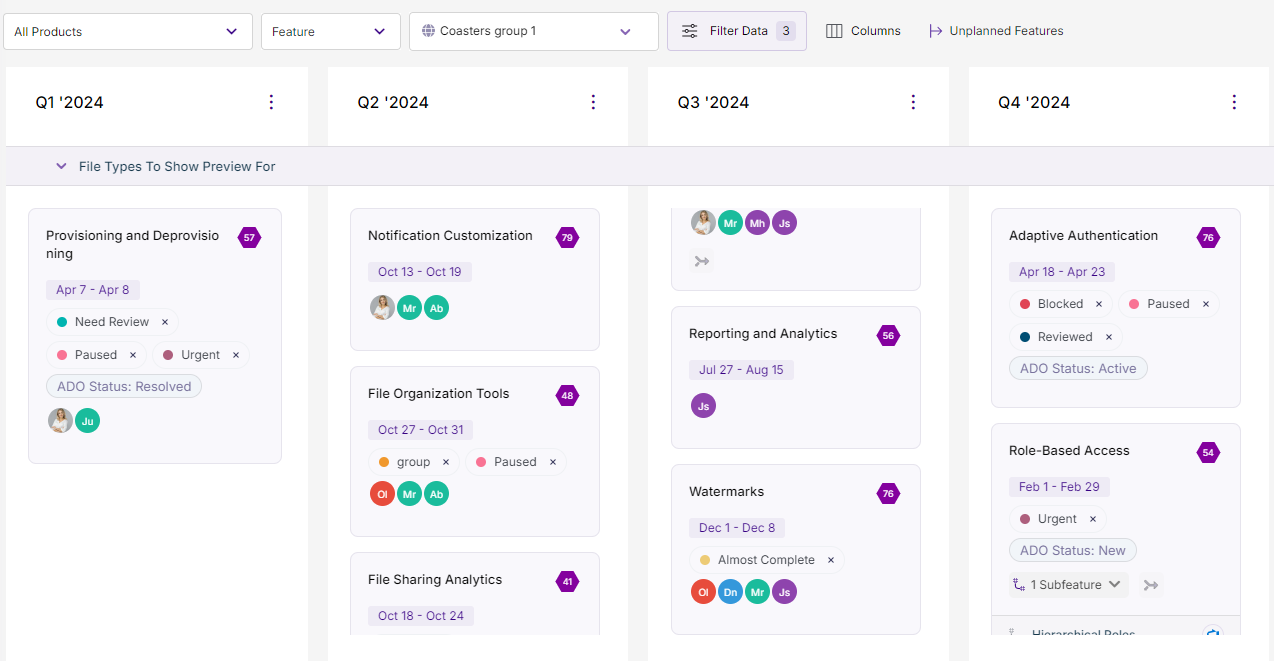Remove the Paused tag from Adaptive Authentication
The image size is (1274, 661).
(1207, 303)
